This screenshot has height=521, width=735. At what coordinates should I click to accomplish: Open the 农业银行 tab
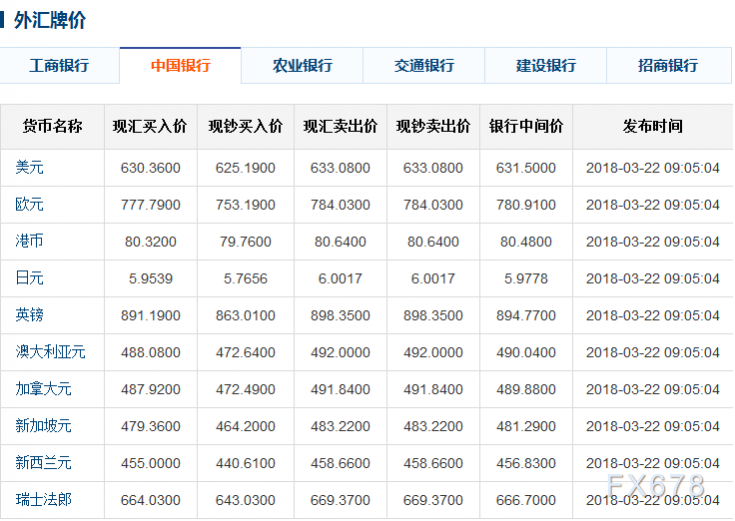[302, 66]
